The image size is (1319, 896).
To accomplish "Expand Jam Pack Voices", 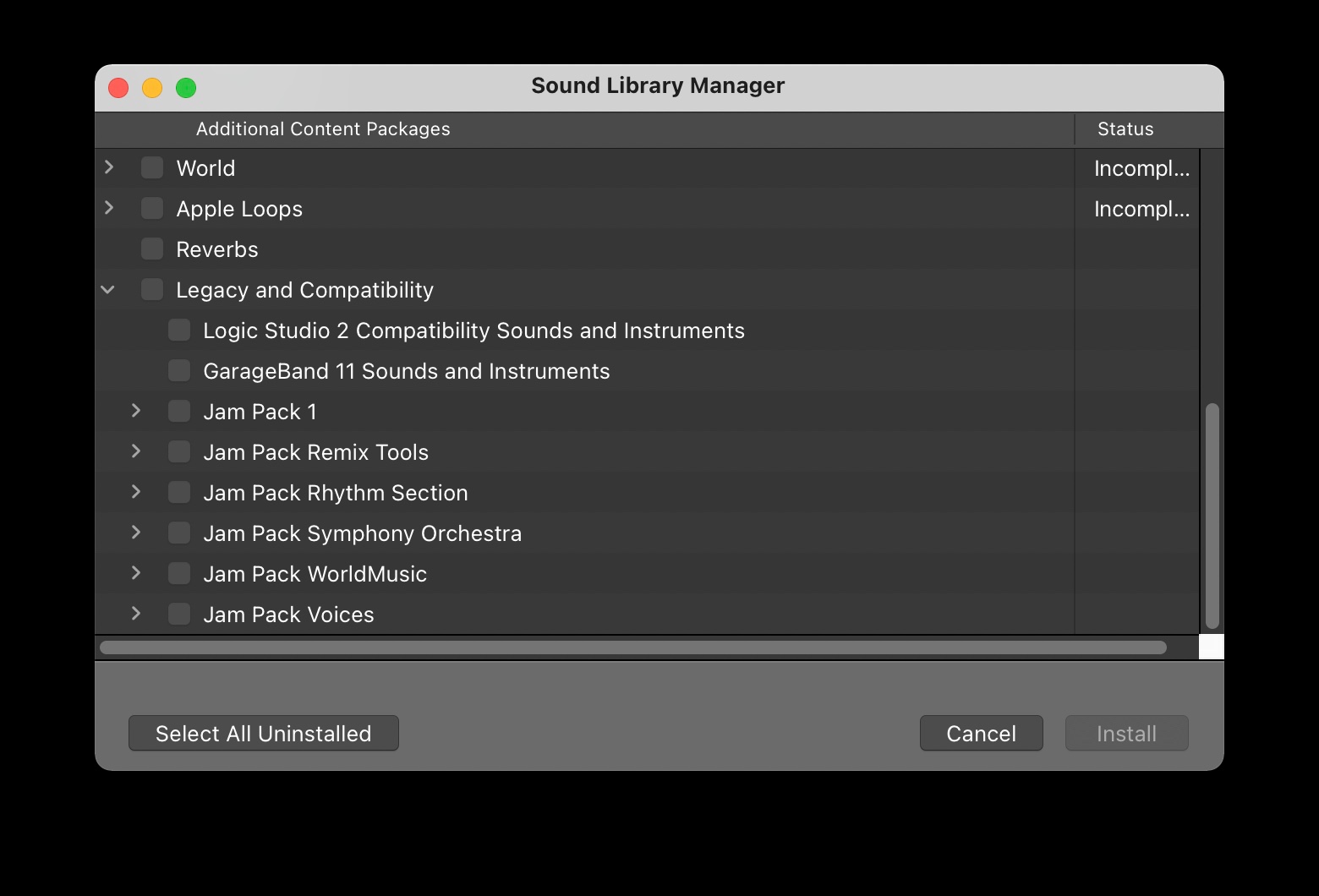I will coord(136,614).
